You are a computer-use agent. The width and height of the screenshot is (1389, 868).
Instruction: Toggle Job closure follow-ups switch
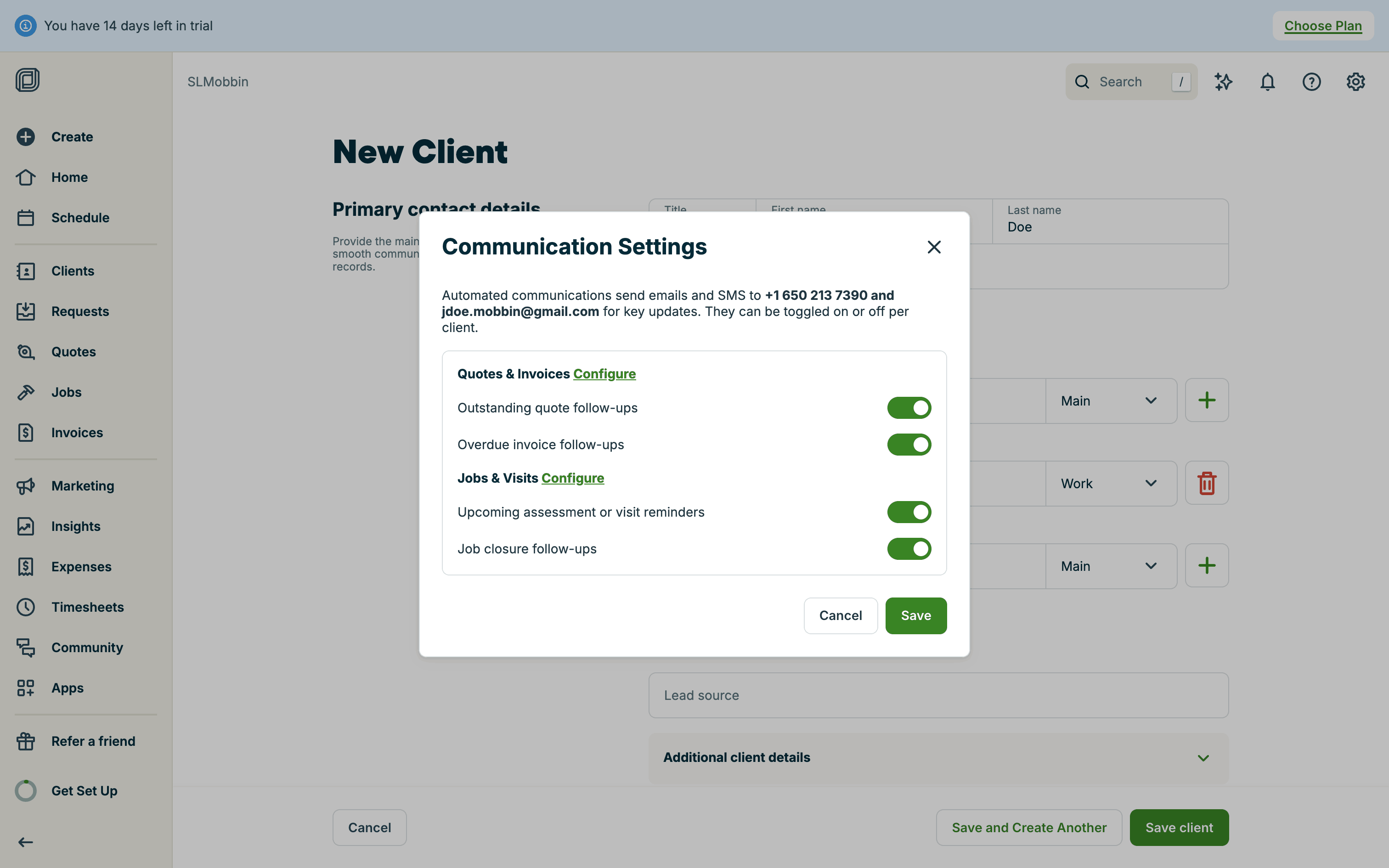click(909, 549)
